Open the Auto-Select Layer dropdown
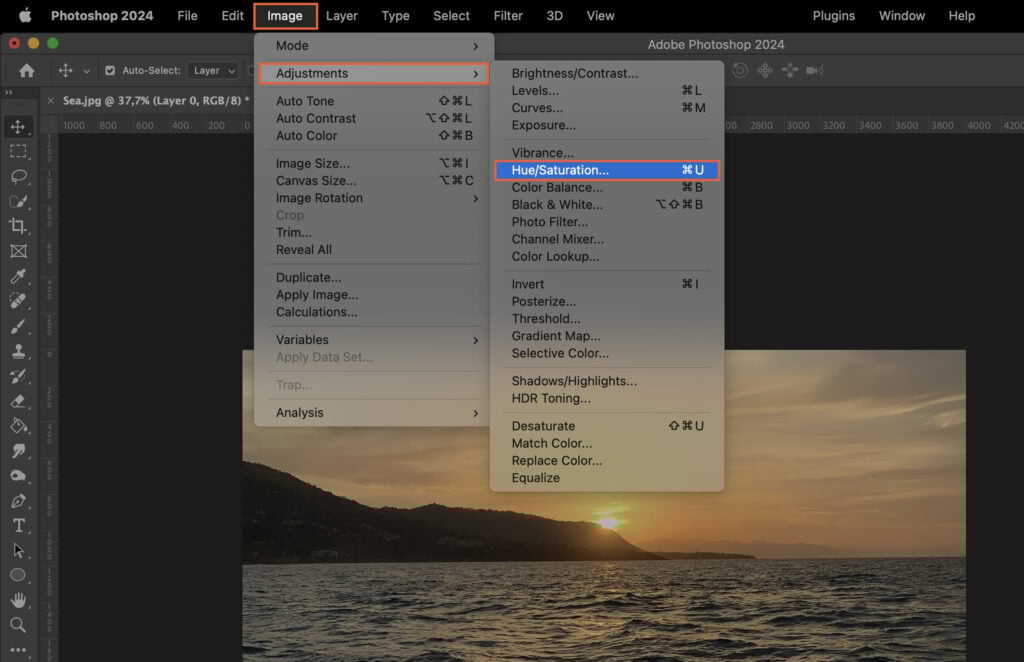1024x662 pixels. (211, 70)
